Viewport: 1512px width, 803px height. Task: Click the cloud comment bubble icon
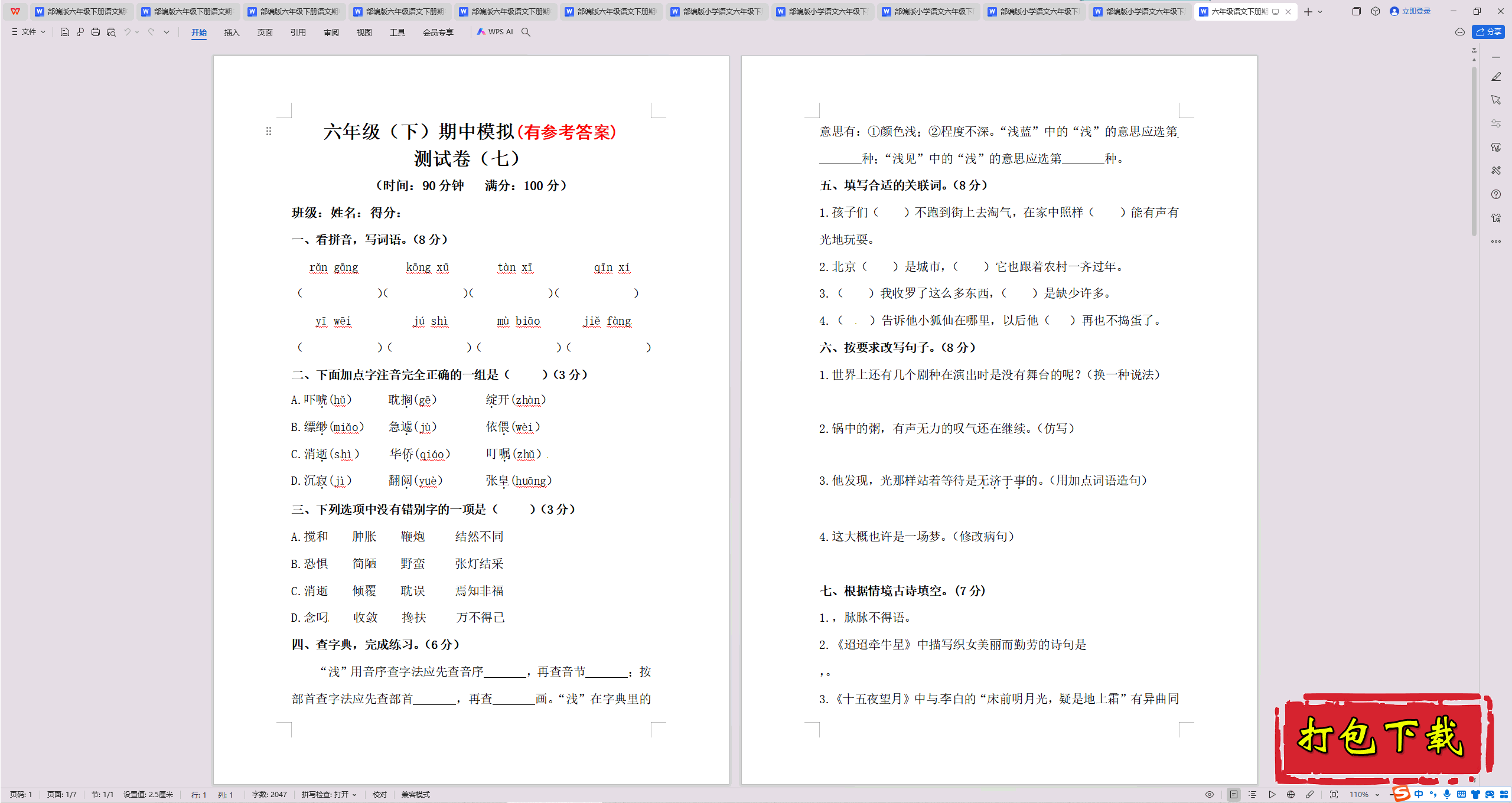1460,32
